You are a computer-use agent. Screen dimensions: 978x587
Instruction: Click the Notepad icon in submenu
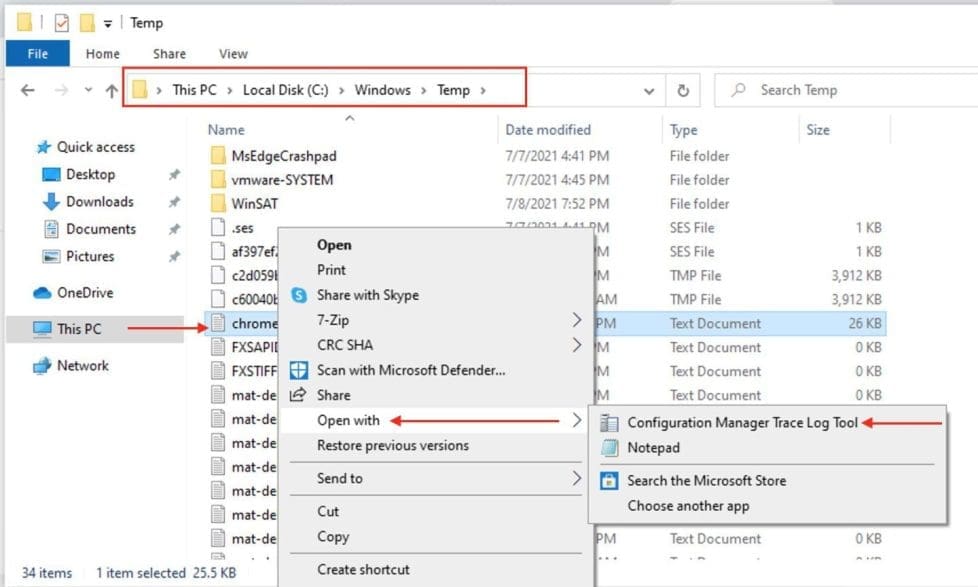(608, 448)
